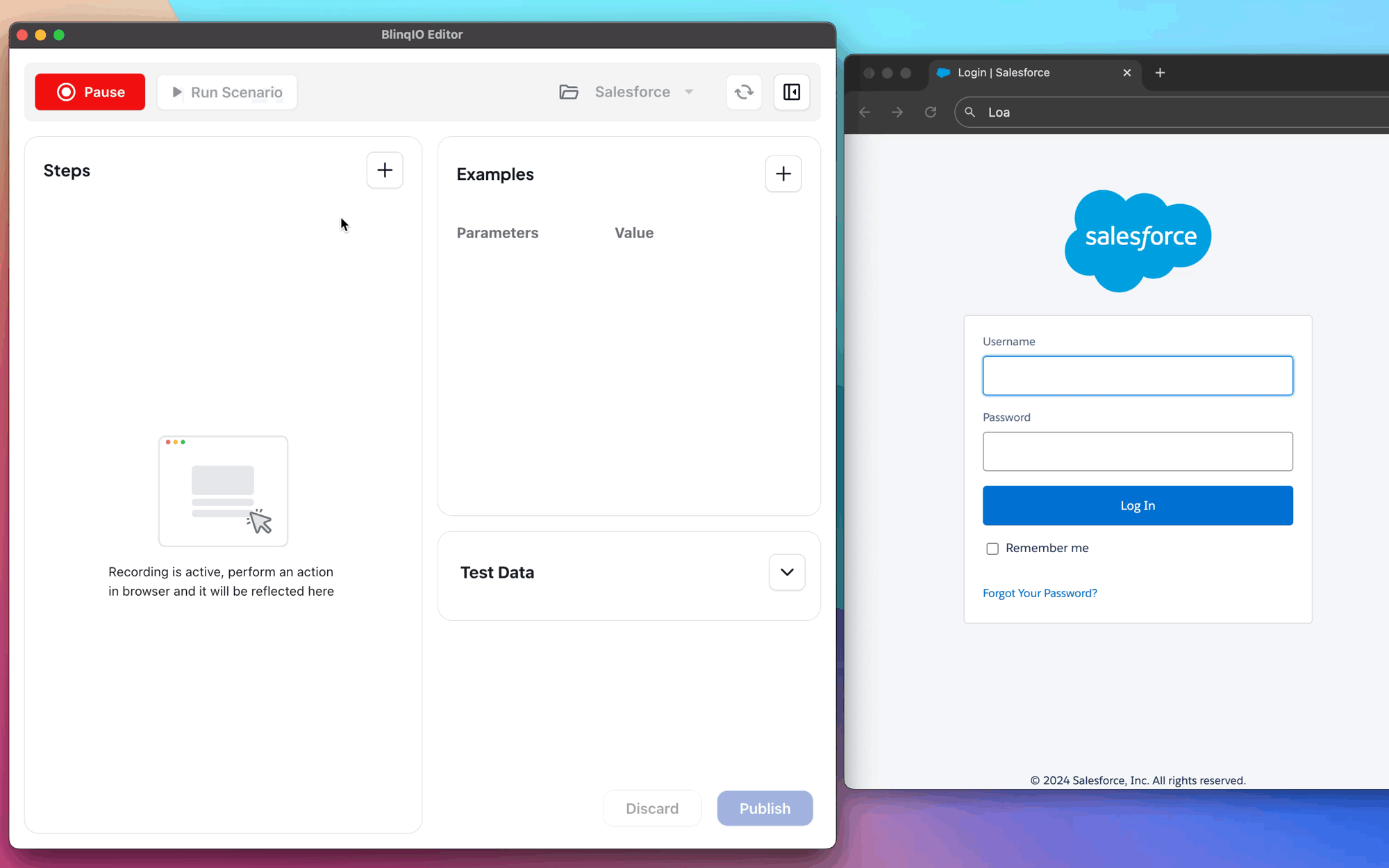
Task: Click the search icon in address bar
Action: point(970,112)
